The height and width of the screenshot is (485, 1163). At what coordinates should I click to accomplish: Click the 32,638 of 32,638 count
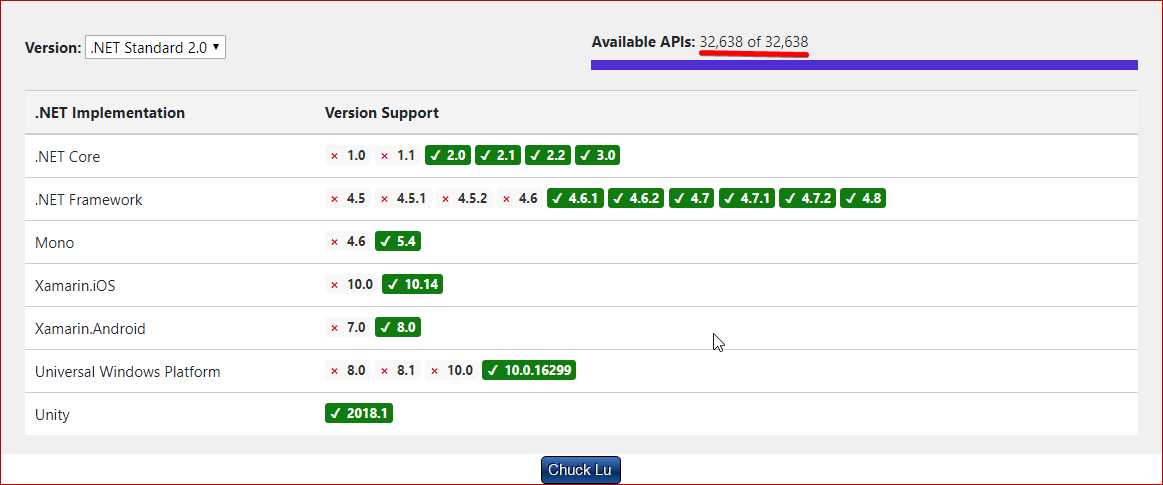click(x=754, y=42)
